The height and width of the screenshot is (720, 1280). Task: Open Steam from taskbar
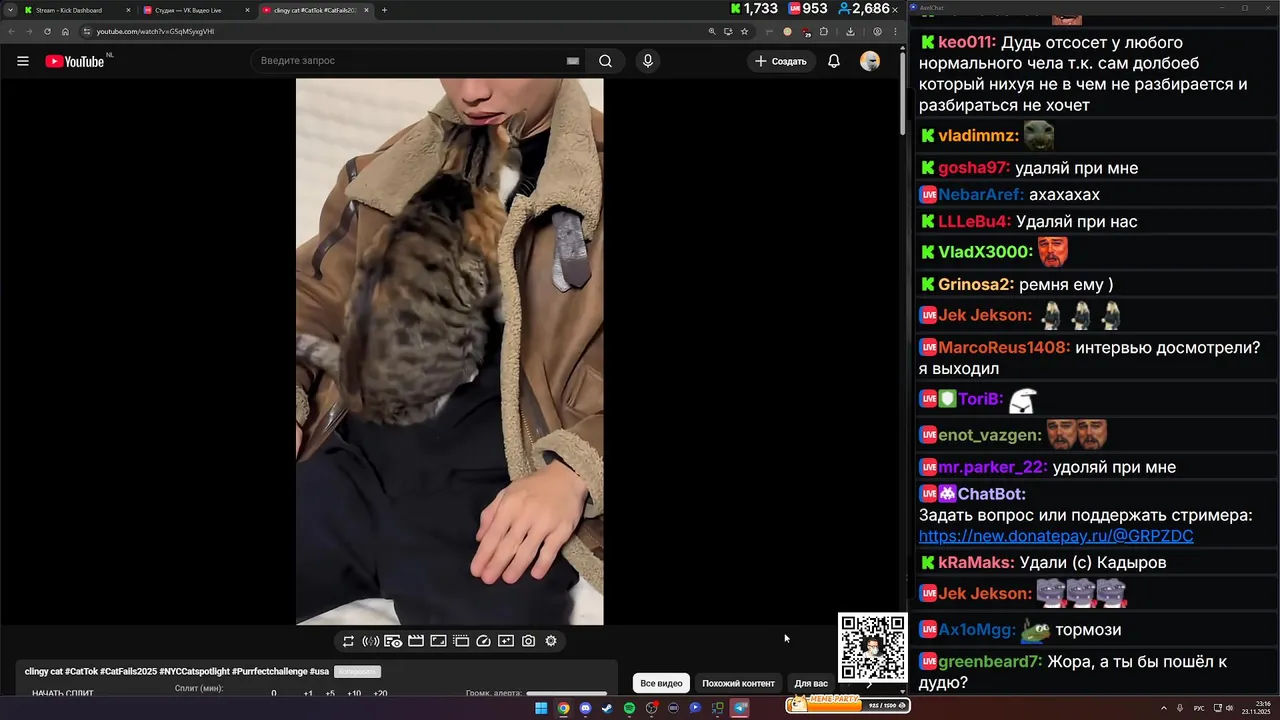[607, 708]
